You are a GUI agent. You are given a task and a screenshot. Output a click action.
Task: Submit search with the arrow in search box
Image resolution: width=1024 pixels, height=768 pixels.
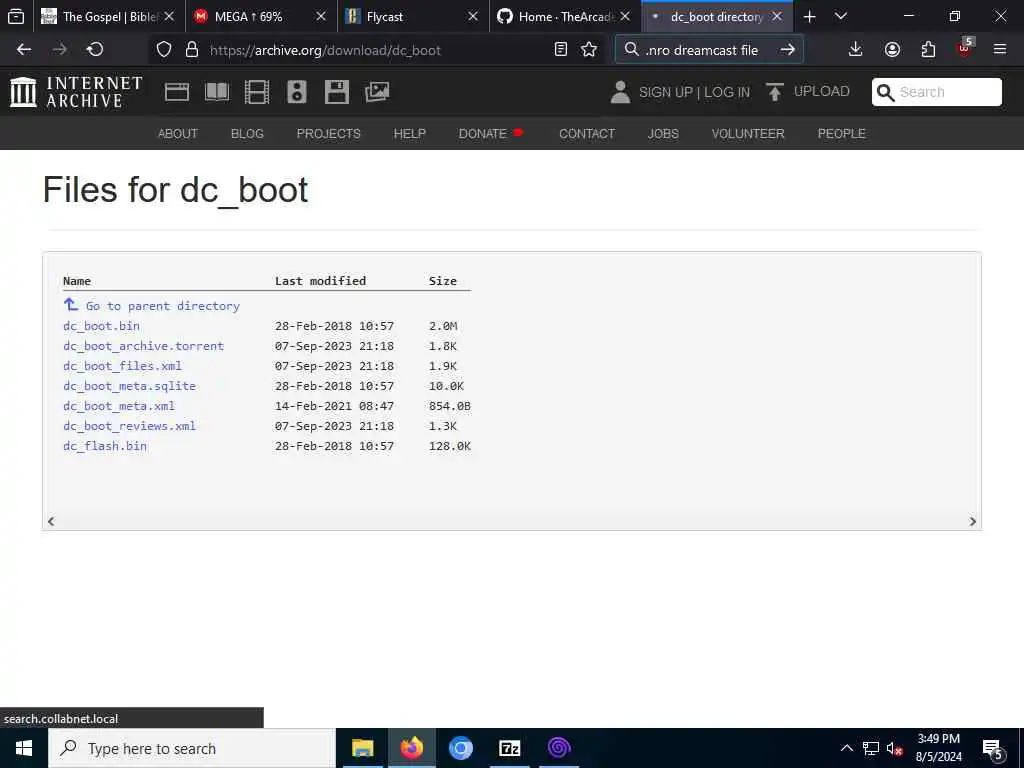tap(788, 50)
